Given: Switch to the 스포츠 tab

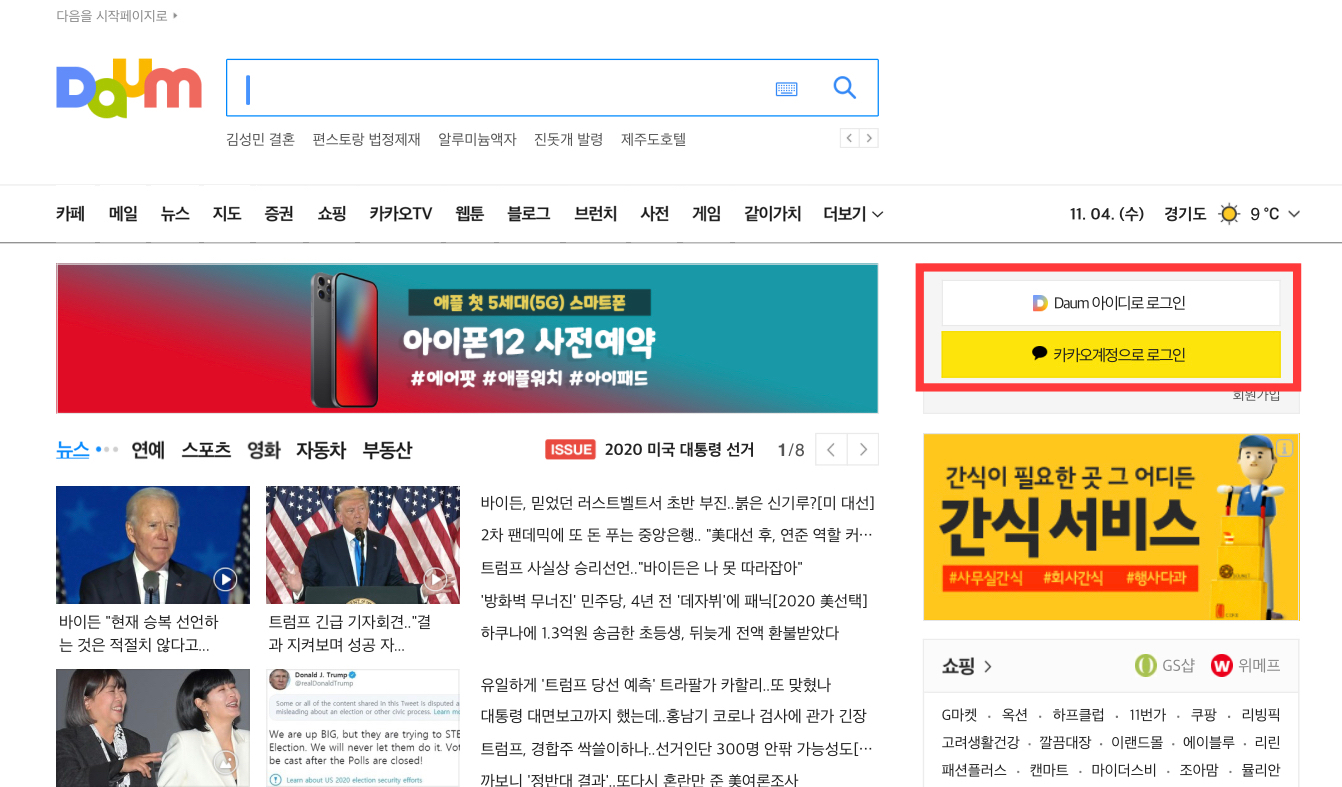Looking at the screenshot, I should (206, 450).
